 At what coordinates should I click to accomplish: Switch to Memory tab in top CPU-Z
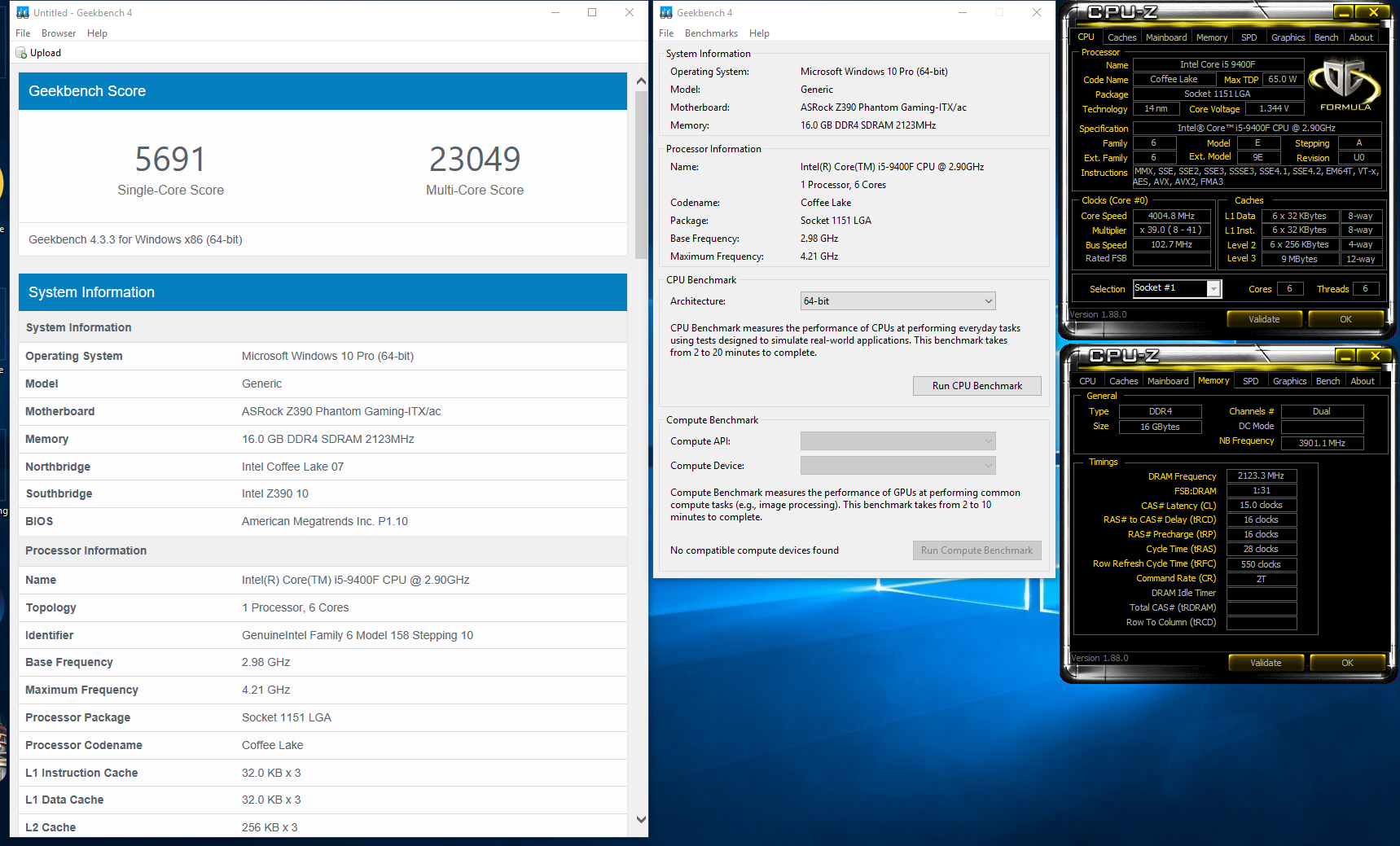click(1212, 37)
